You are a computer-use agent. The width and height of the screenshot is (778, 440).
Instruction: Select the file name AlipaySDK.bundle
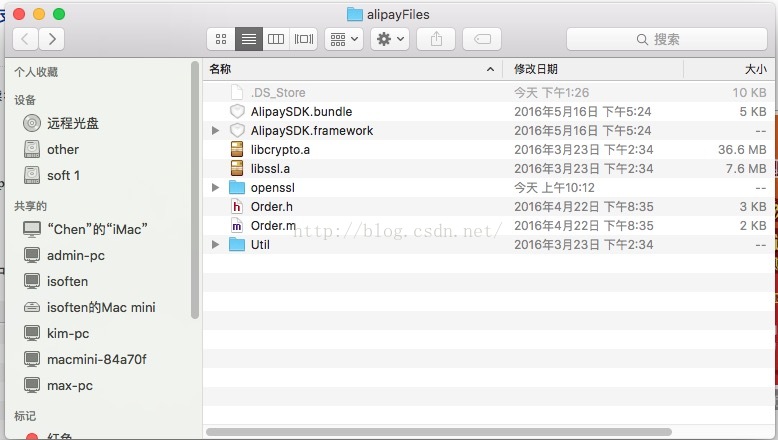(x=301, y=112)
